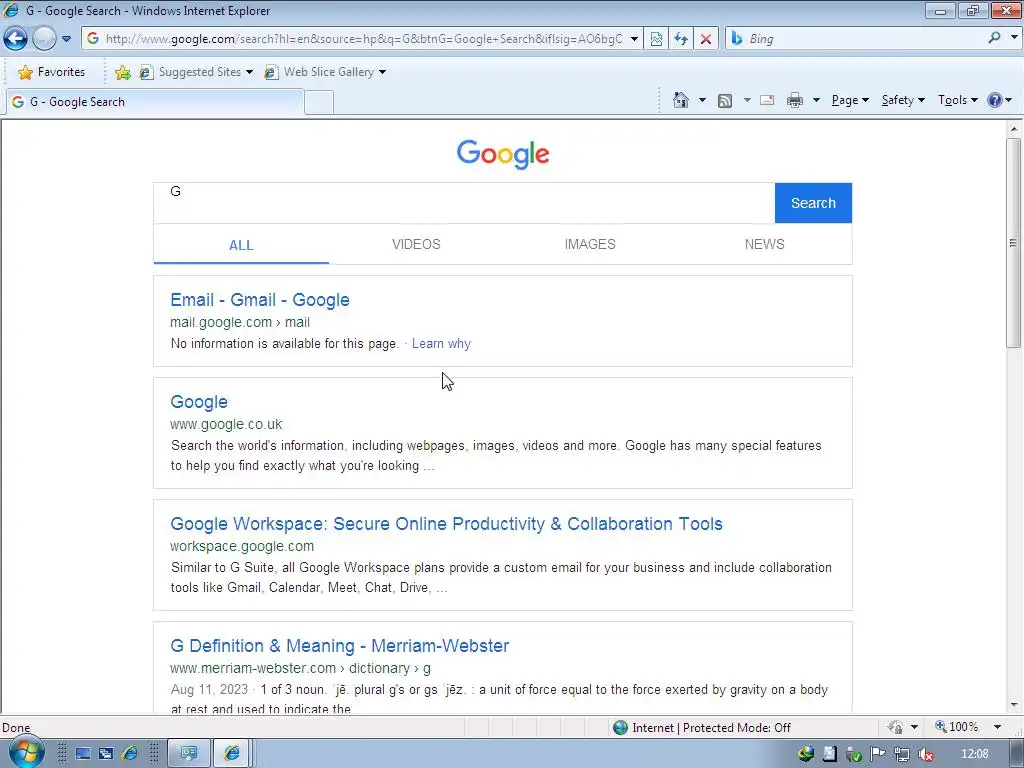Expand the Print options dropdown arrow
The image size is (1024, 768).
816,100
